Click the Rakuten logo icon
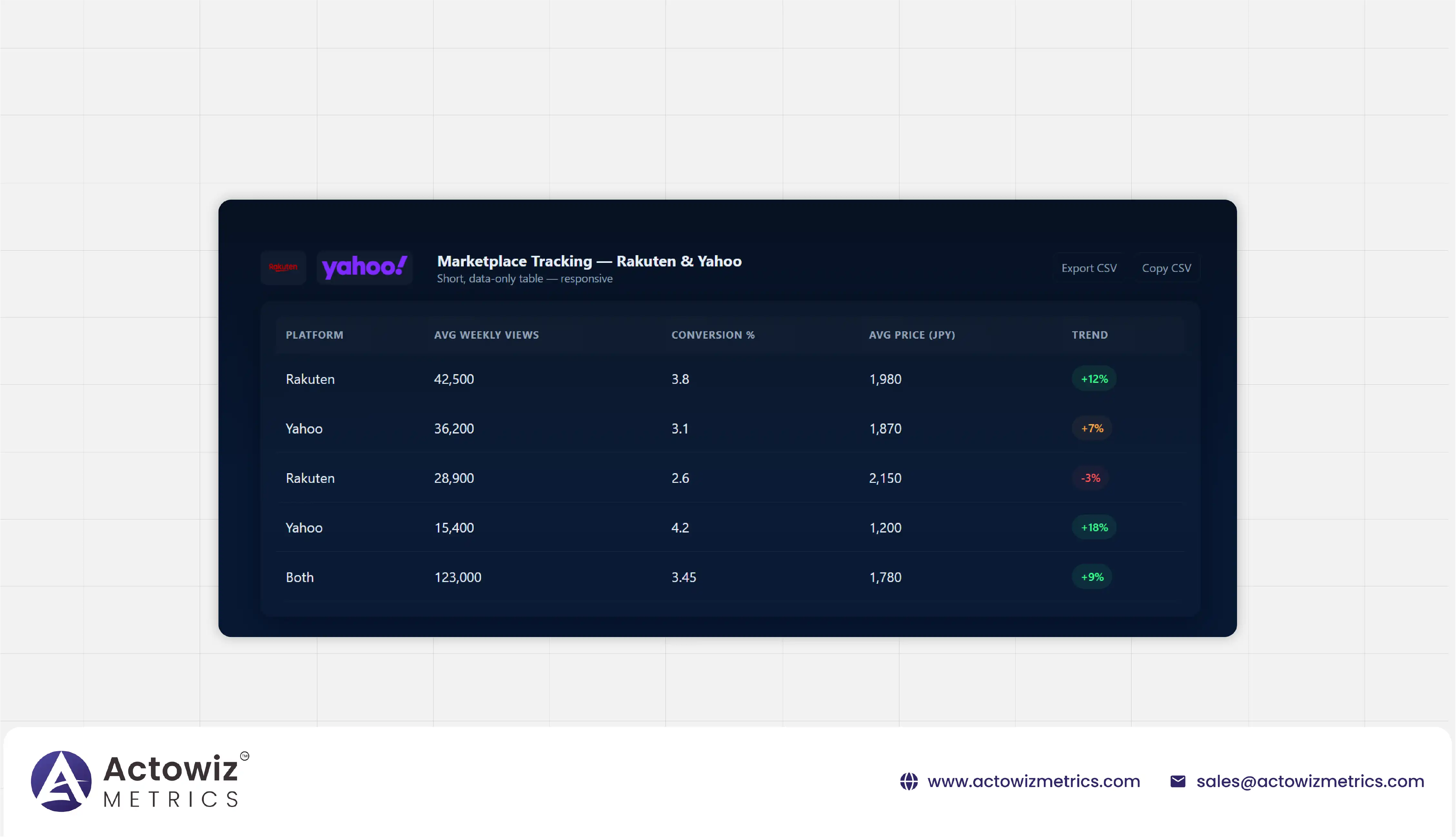1456x837 pixels. tap(283, 267)
